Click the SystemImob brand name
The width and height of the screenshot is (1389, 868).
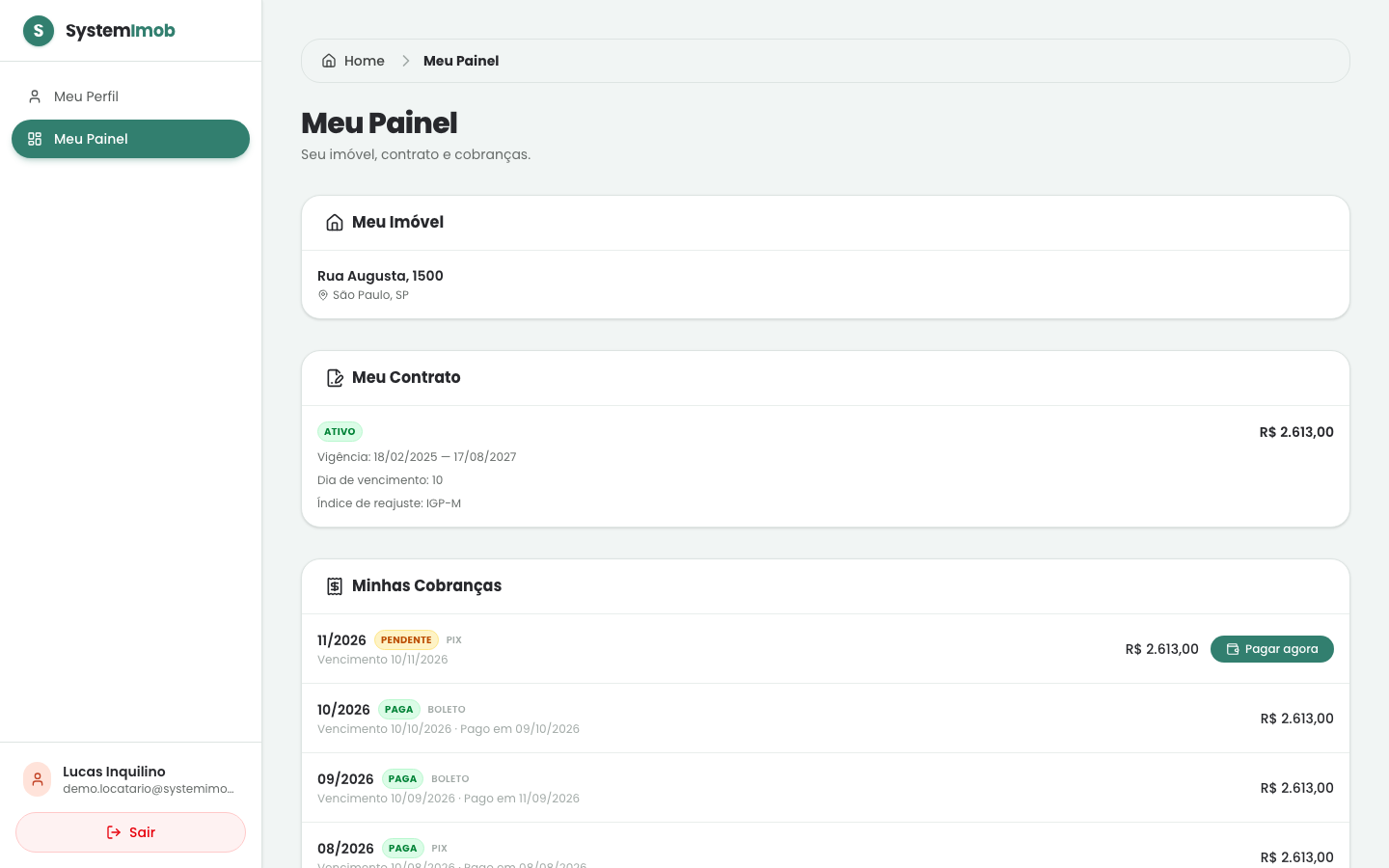[x=121, y=31]
